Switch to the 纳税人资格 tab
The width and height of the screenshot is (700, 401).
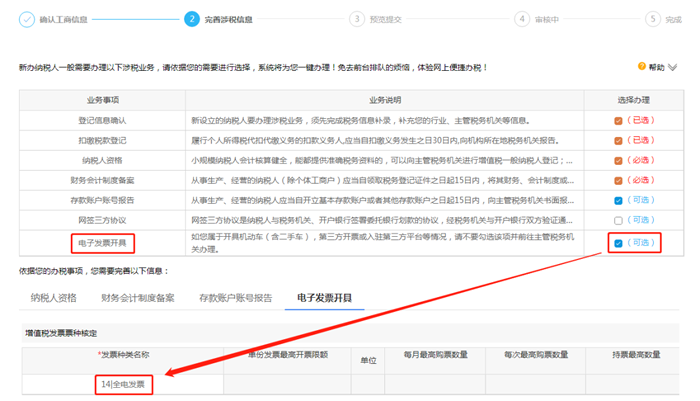(x=53, y=298)
